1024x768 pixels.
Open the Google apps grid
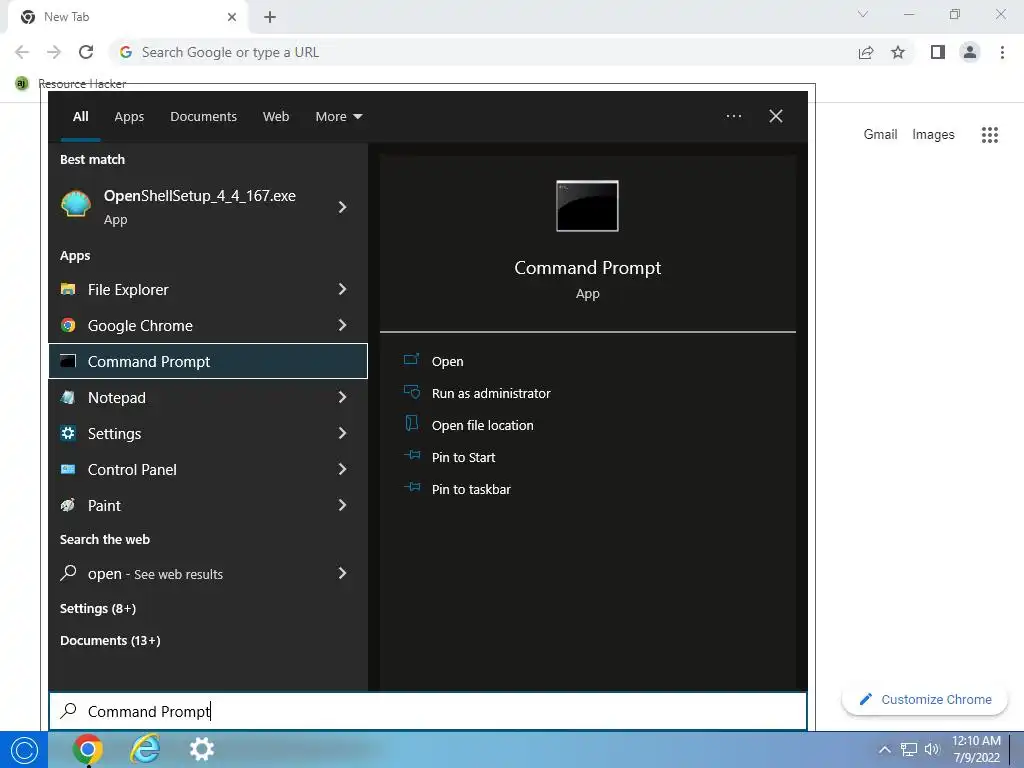click(990, 135)
